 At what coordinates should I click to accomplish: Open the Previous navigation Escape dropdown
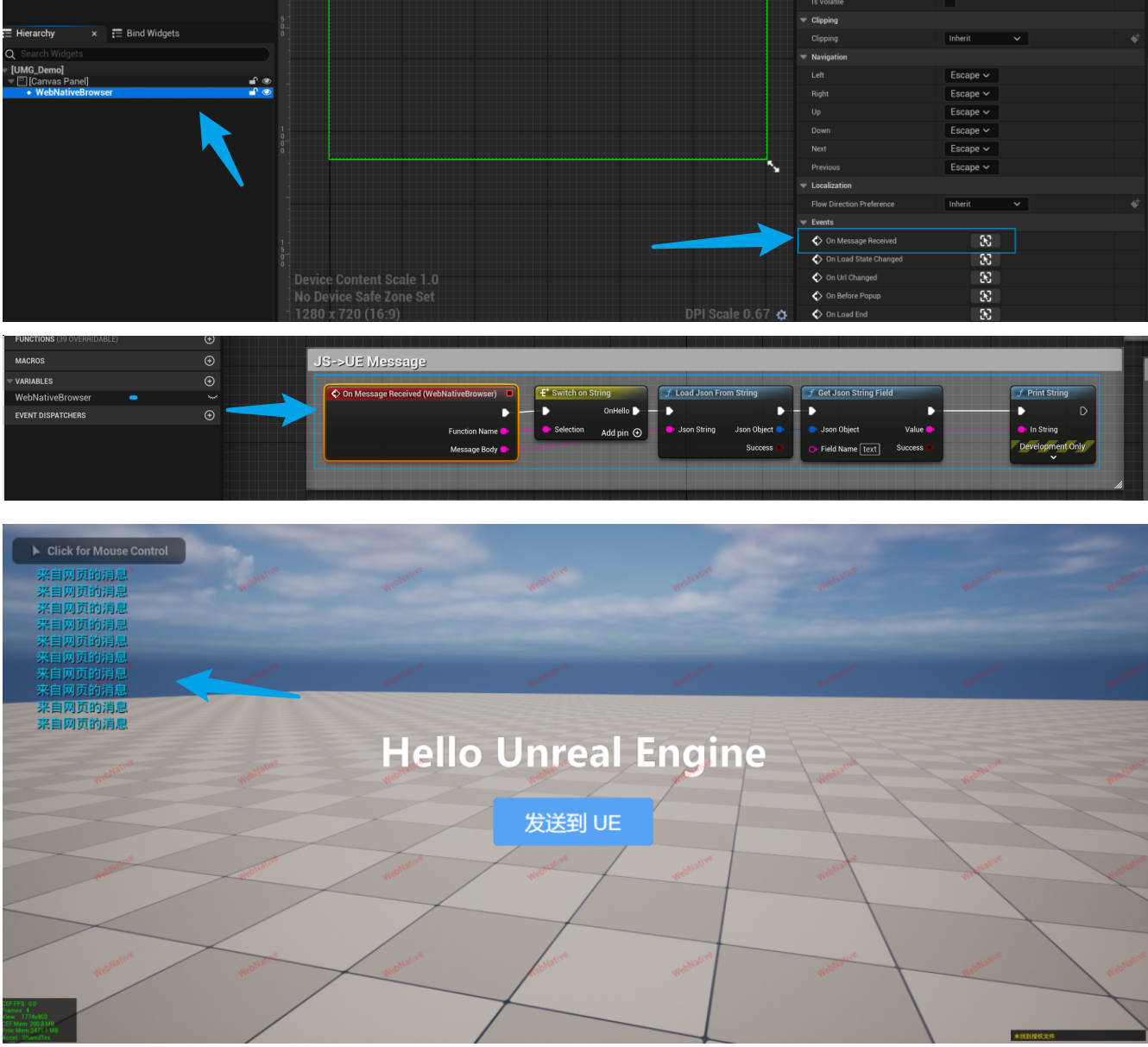click(x=970, y=167)
